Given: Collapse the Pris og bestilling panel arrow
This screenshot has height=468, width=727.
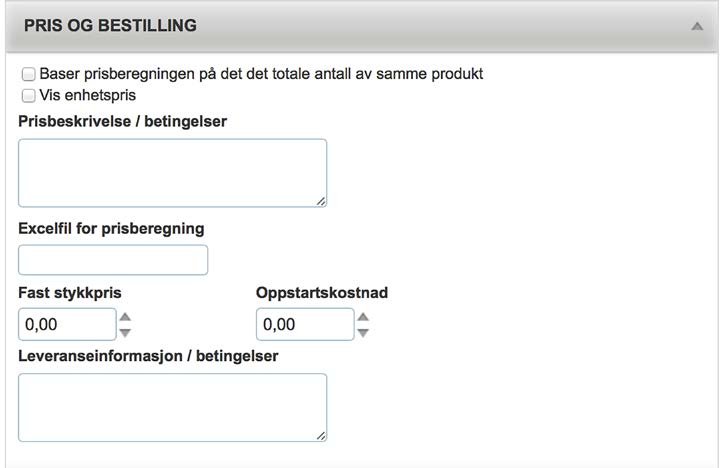Looking at the screenshot, I should coord(697,27).
